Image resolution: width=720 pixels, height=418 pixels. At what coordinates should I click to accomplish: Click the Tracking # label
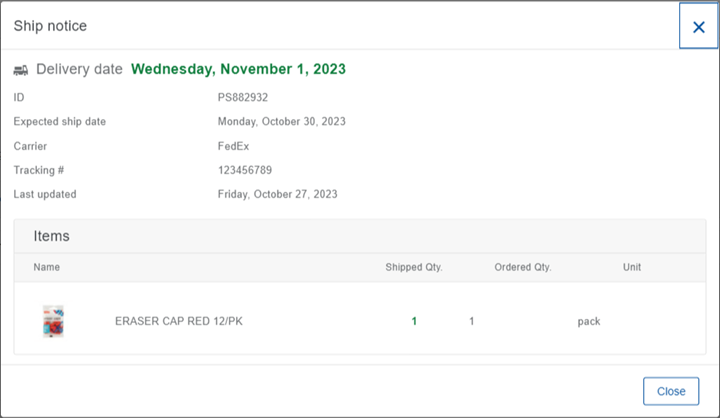[x=39, y=170]
